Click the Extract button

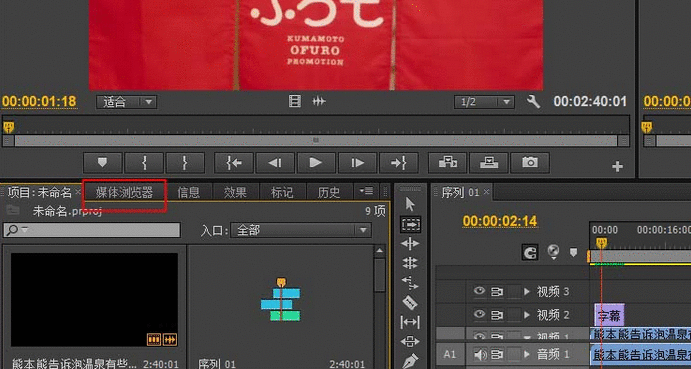click(x=489, y=163)
